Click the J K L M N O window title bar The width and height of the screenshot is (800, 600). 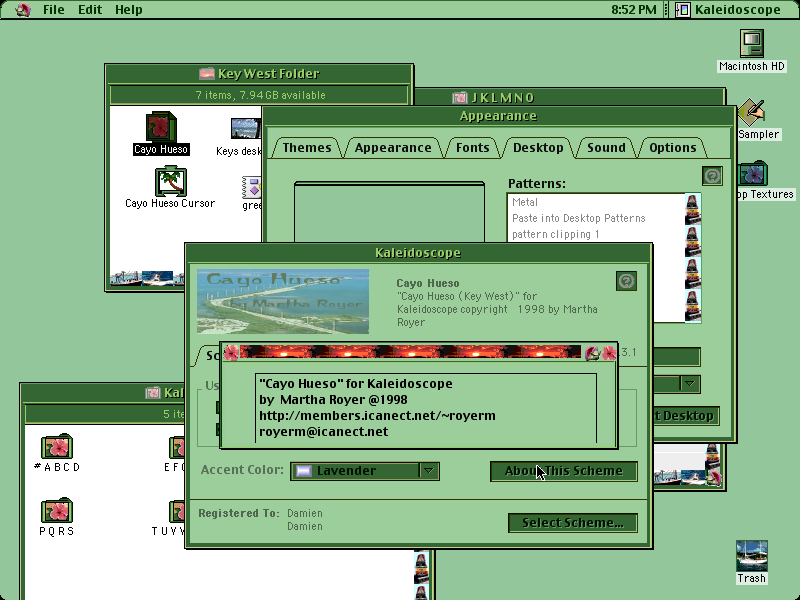569,97
